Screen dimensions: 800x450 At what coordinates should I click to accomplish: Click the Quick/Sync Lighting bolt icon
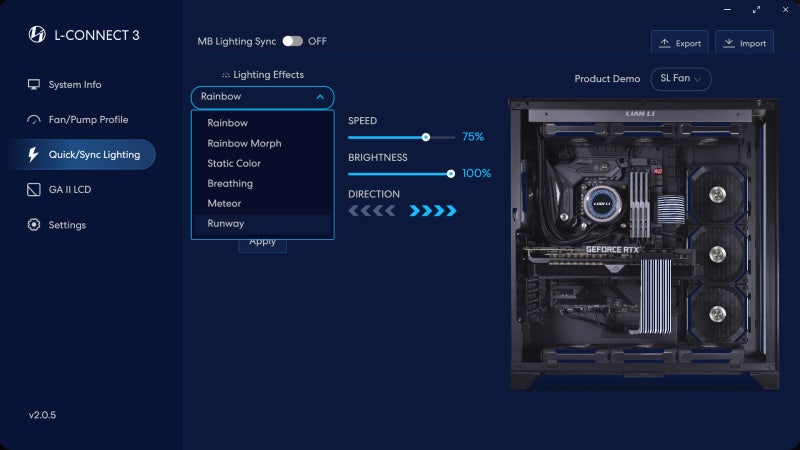(33, 155)
